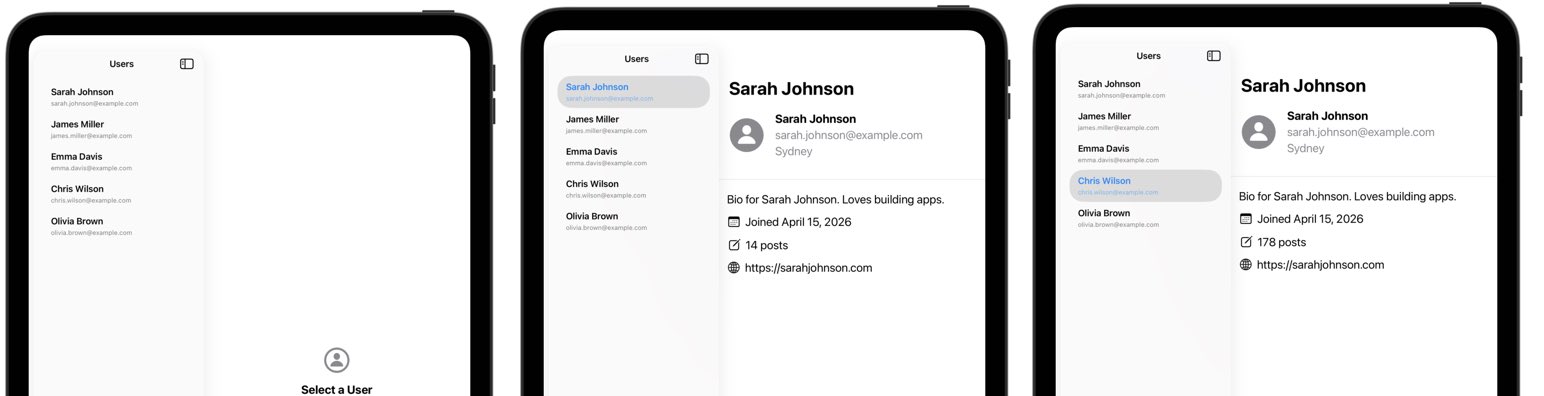This screenshot has width=1544, height=396.
Task: Select Chris Wilson in the middle iPad list
Action: tap(634, 188)
